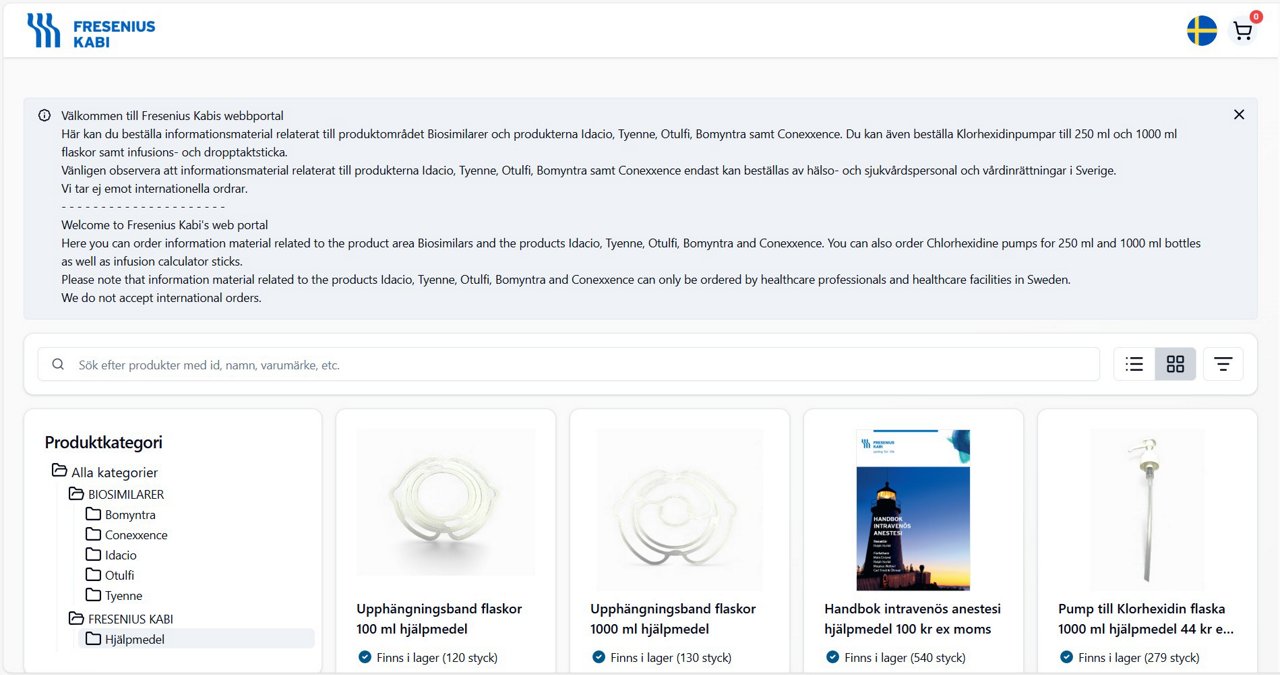This screenshot has width=1280, height=675.
Task: Open the filter options button
Action: pos(1223,364)
